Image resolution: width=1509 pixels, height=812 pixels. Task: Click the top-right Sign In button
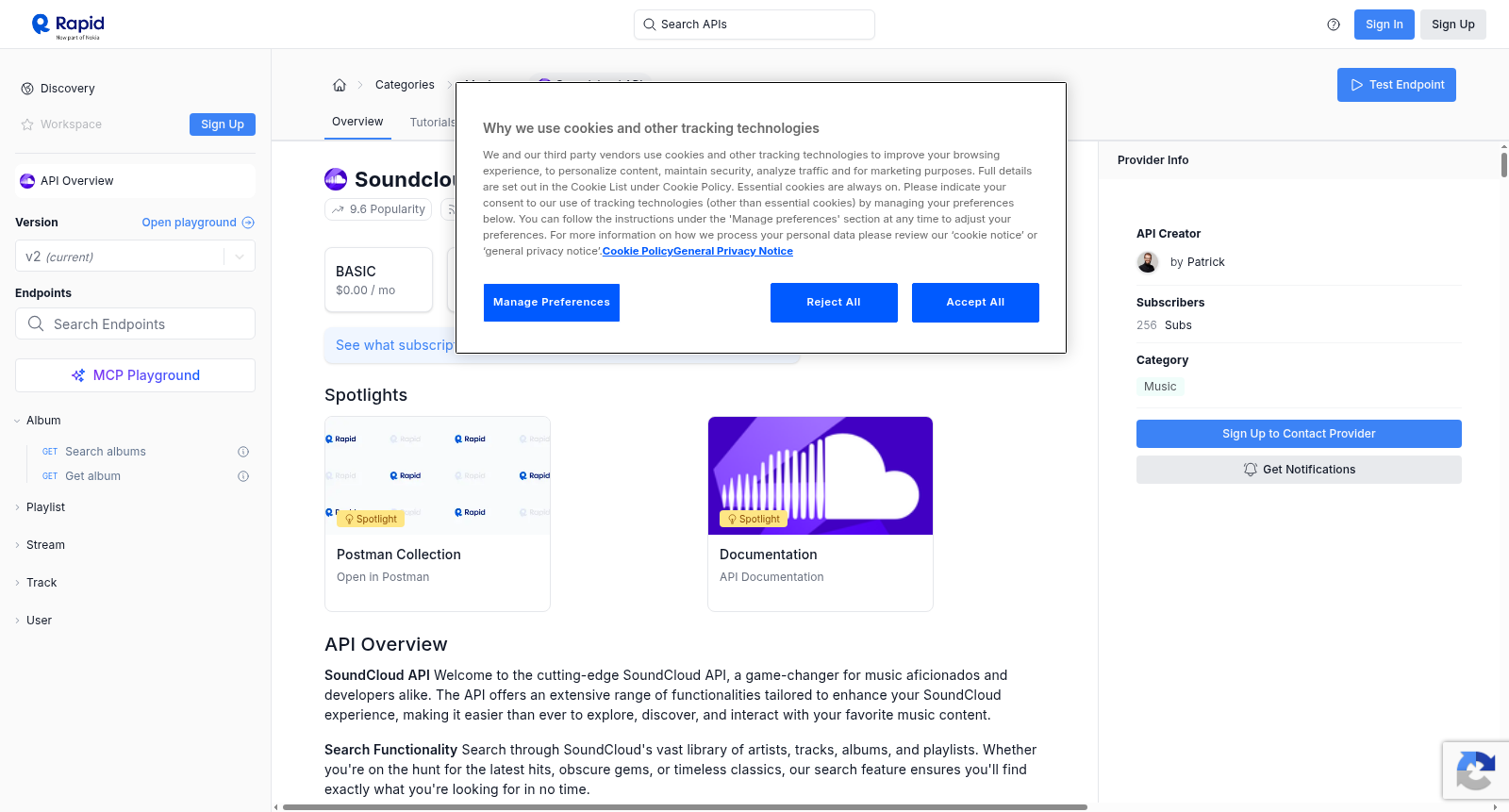(1385, 25)
